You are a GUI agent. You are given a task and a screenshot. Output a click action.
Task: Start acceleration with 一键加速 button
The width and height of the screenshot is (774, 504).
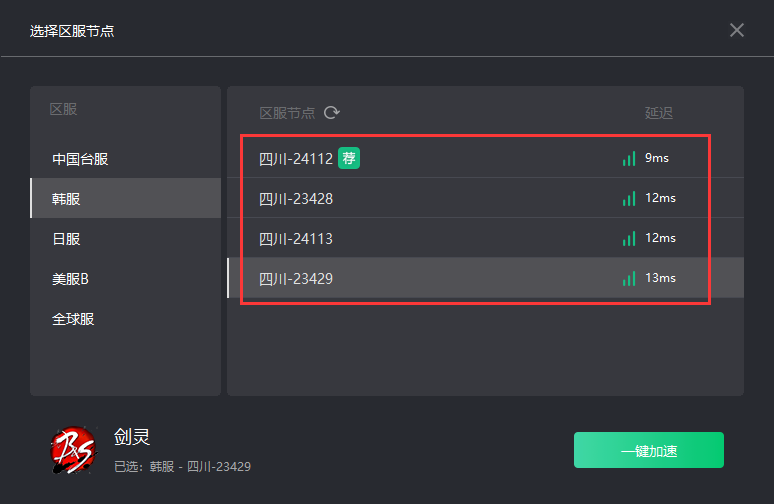click(x=649, y=450)
